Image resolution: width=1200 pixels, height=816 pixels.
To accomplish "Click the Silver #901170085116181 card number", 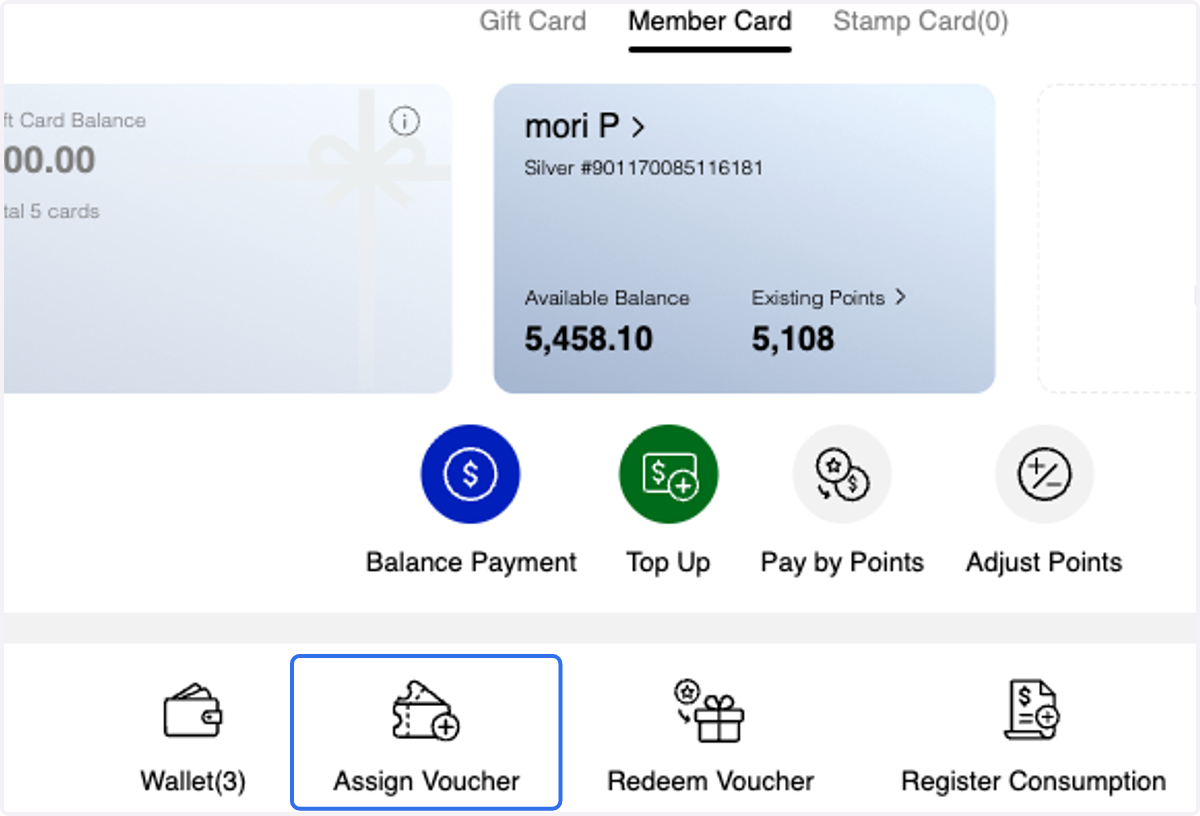I will point(643,168).
